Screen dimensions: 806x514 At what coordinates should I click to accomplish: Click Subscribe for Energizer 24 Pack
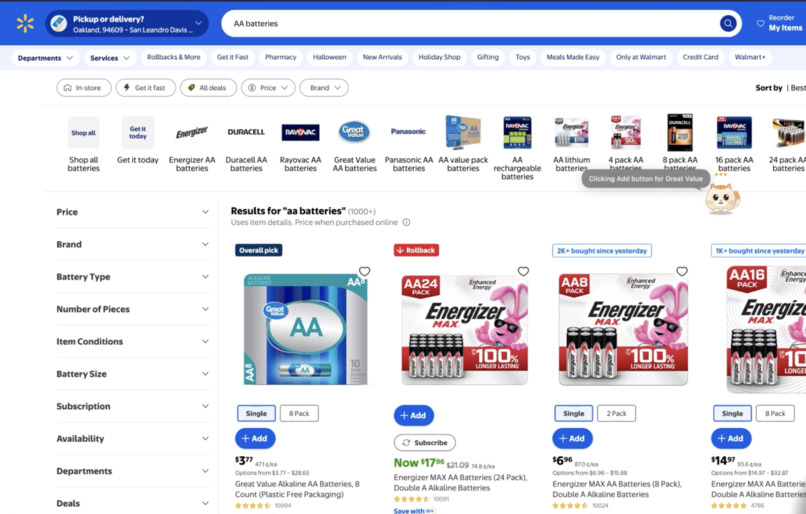425,443
